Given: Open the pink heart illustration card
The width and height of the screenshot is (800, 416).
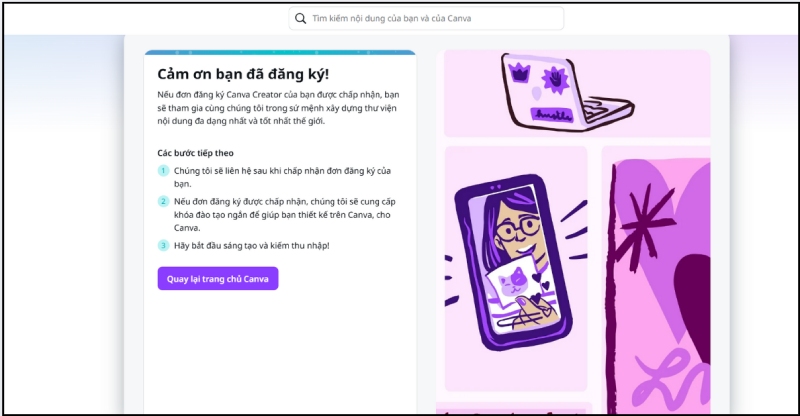Looking at the screenshot, I should pyautogui.click(x=656, y=281).
